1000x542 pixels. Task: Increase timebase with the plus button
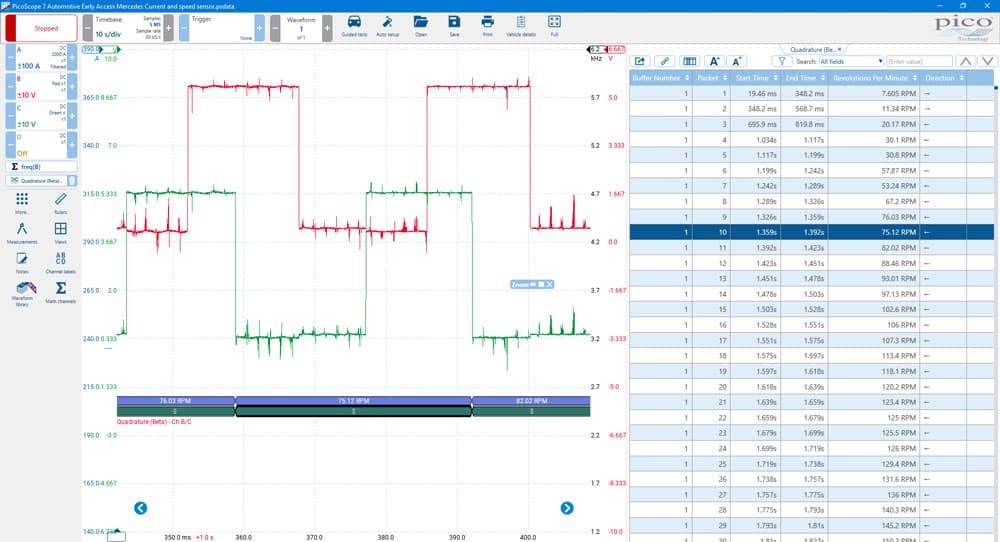pyautogui.click(x=168, y=28)
